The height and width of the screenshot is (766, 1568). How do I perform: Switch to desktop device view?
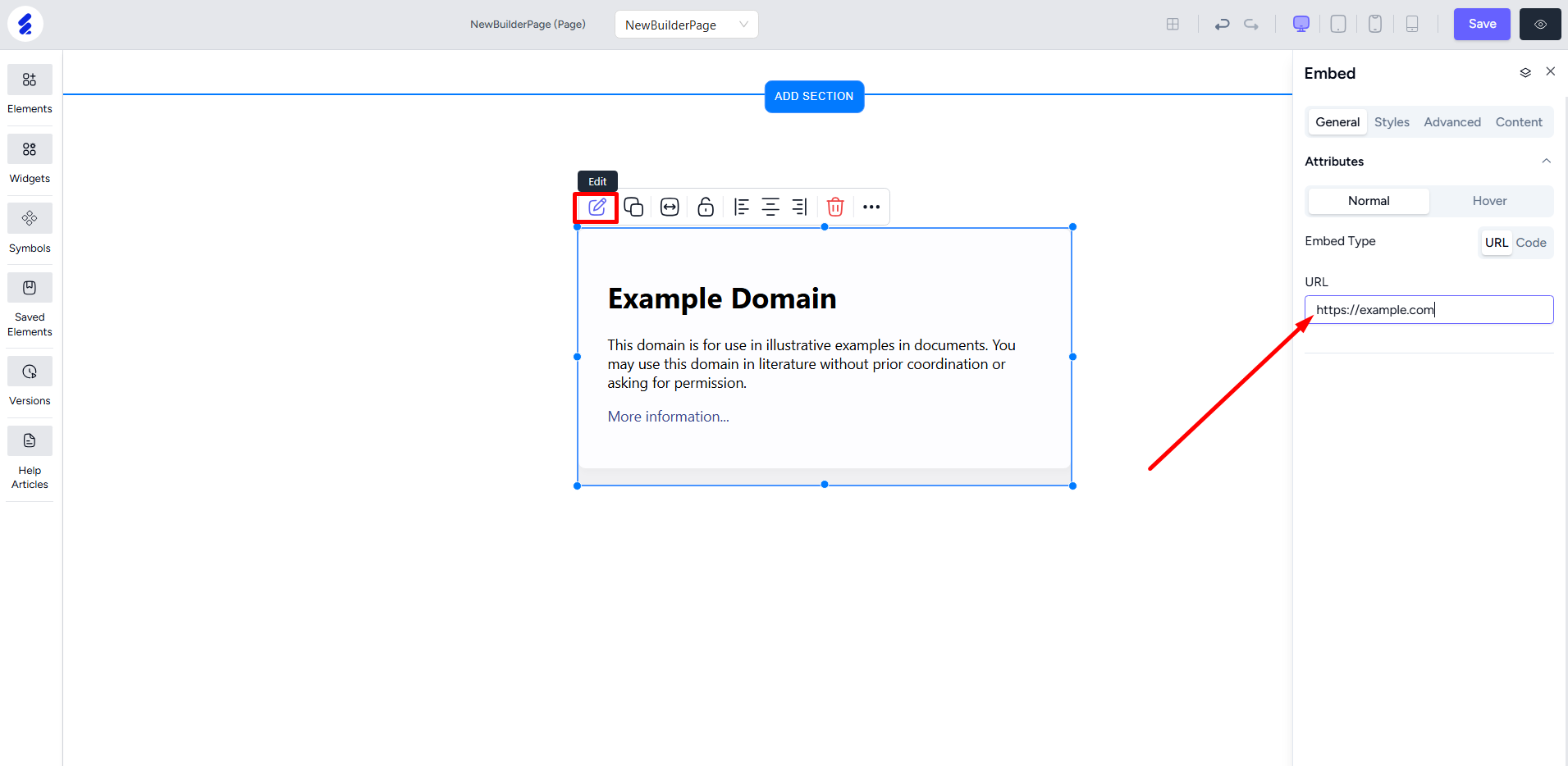click(x=1301, y=24)
